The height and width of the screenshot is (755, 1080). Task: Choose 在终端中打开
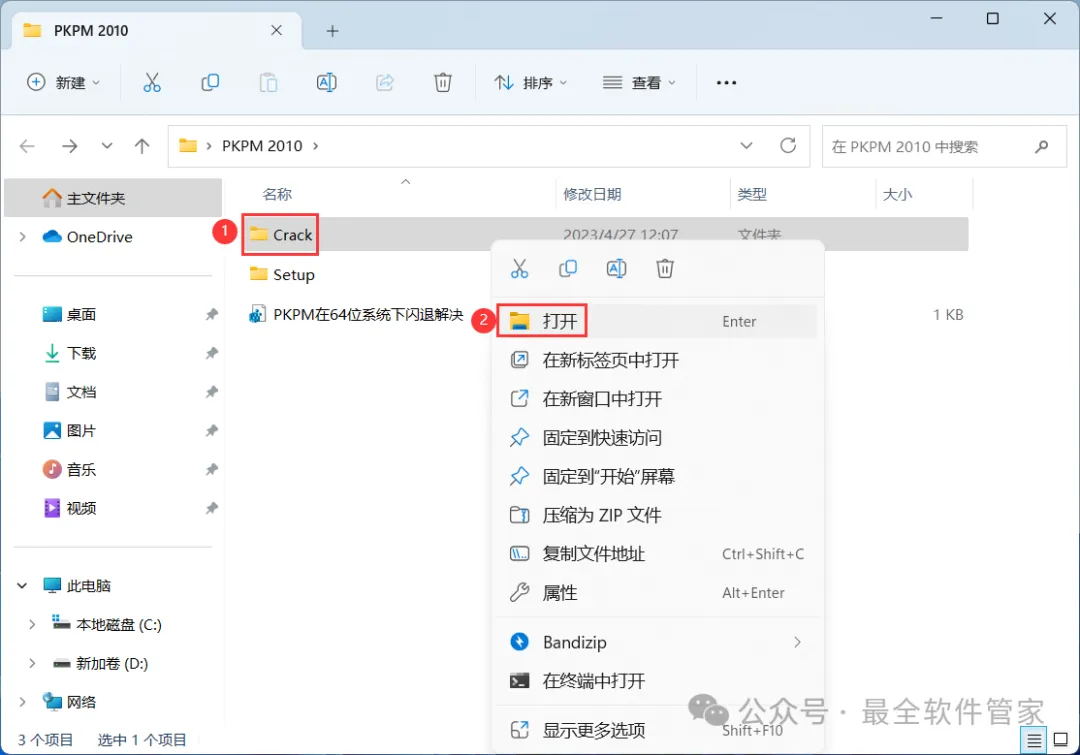point(657,681)
